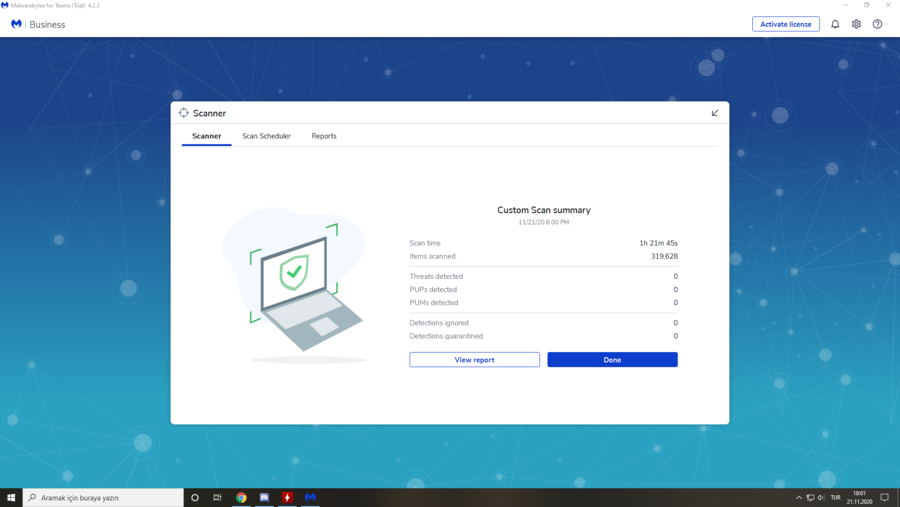Switch to the Scanner tab
The height and width of the screenshot is (507, 900).
click(207, 136)
